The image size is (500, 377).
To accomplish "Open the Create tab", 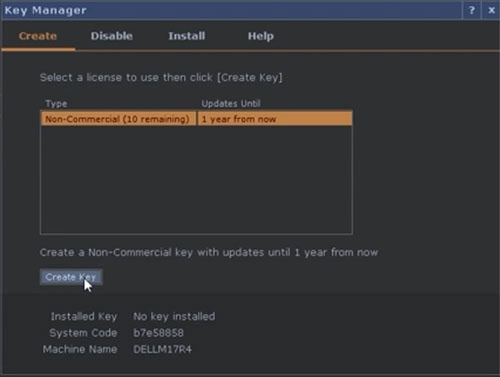I will (38, 36).
